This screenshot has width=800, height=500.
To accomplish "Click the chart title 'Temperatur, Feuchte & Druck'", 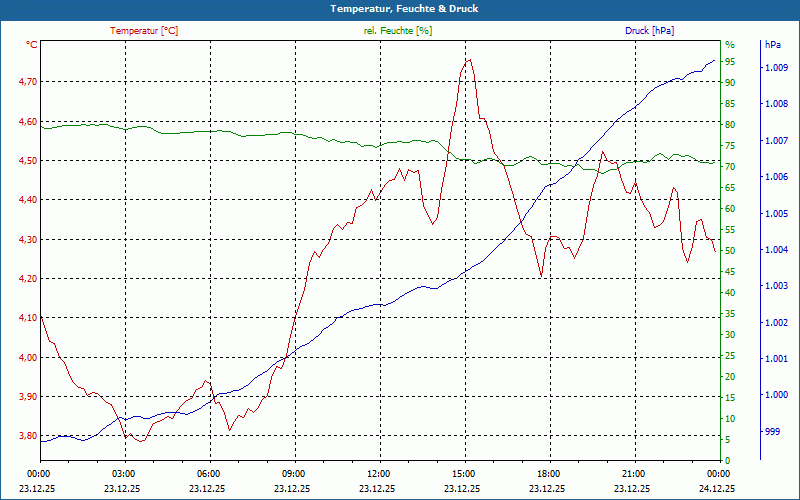I will click(x=404, y=9).
